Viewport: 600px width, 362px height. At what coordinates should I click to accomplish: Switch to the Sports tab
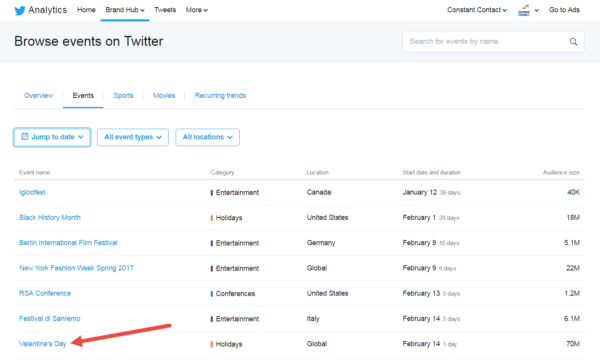[x=123, y=95]
